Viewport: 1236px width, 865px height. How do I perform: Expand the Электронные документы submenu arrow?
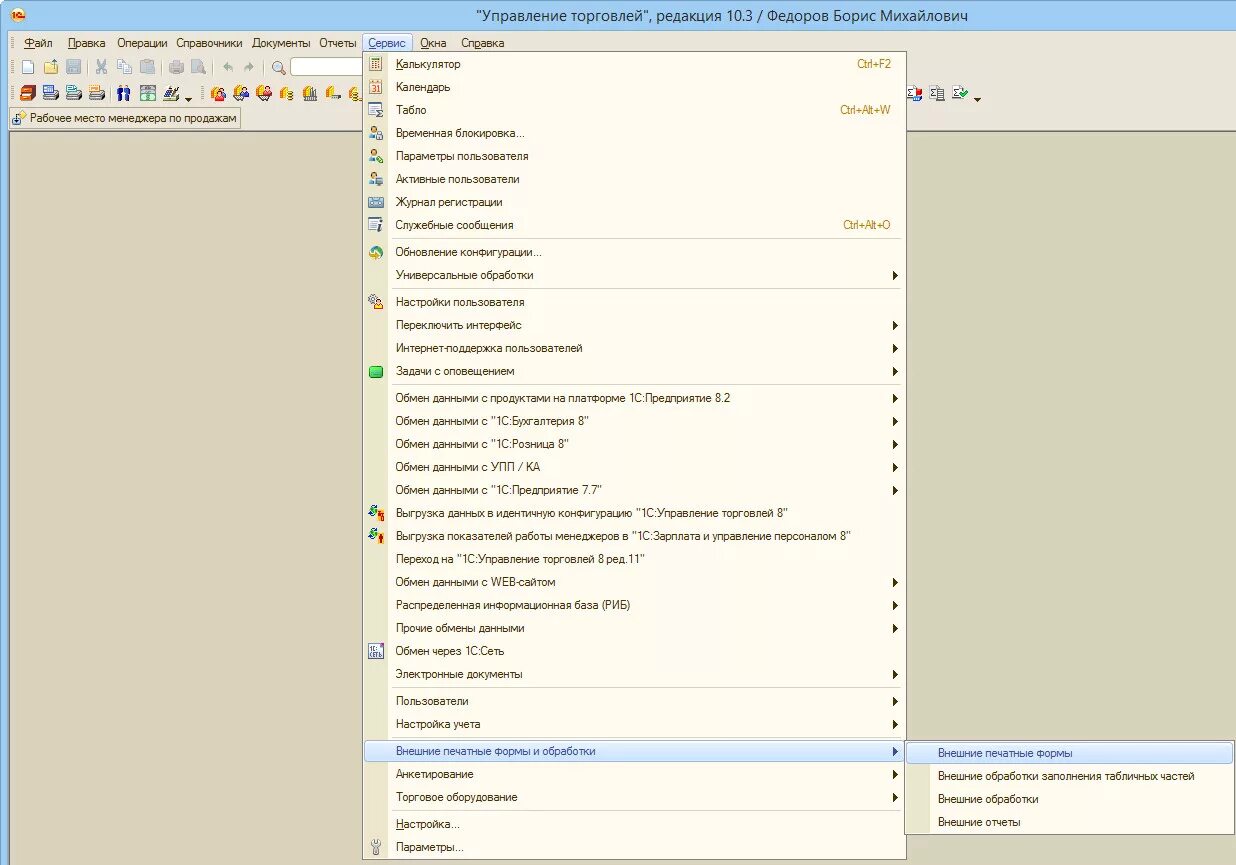(895, 674)
